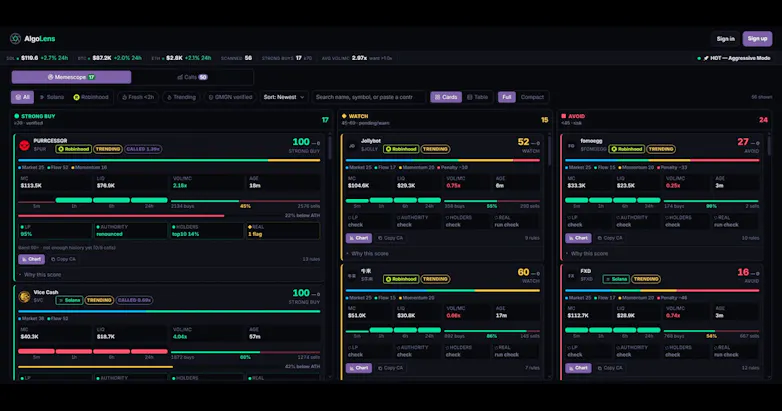The width and height of the screenshot is (782, 411).
Task: Copy contract address on fomoegg card
Action: coord(610,238)
